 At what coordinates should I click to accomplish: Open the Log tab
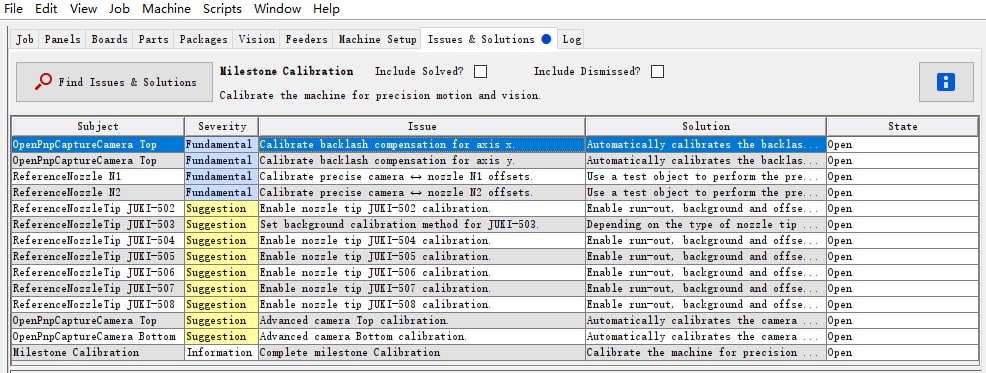pyautogui.click(x=572, y=39)
